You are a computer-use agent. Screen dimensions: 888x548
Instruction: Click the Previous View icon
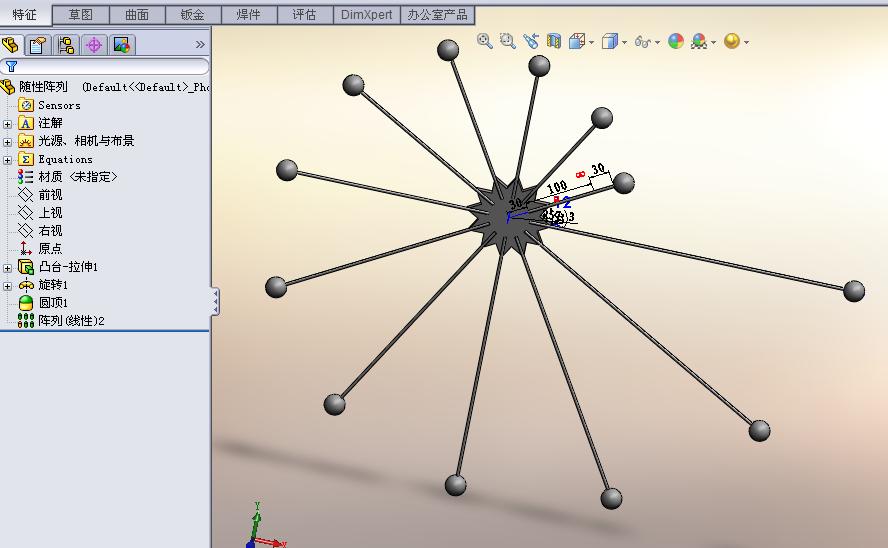[531, 41]
